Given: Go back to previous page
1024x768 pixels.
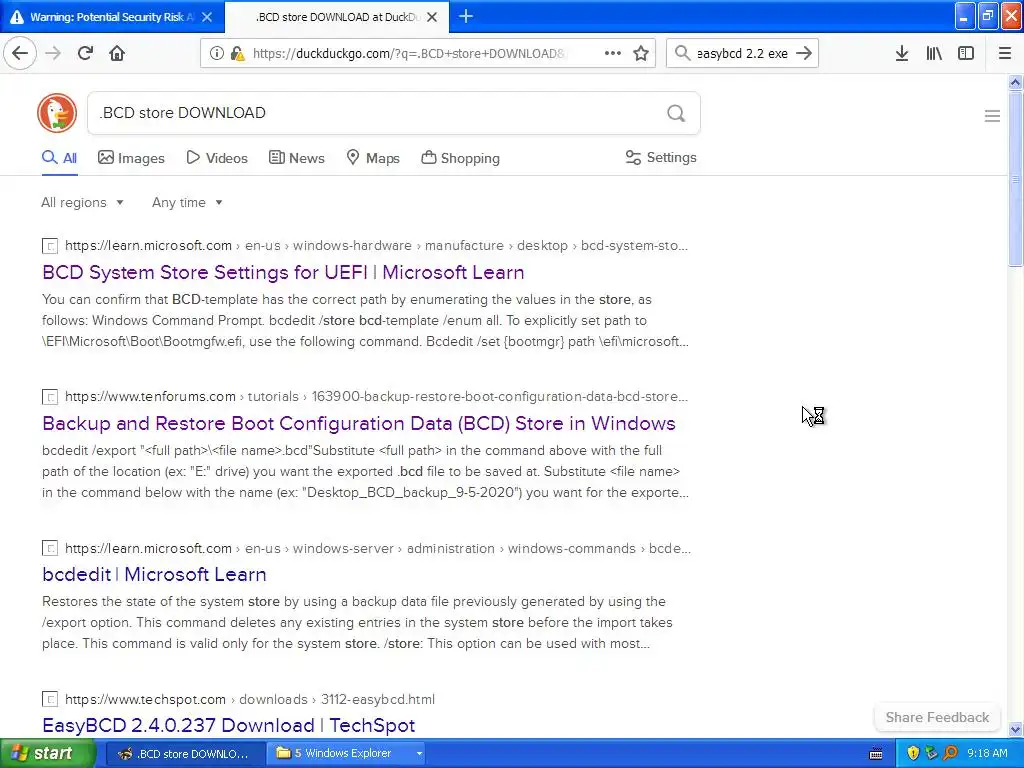Looking at the screenshot, I should (x=20, y=54).
